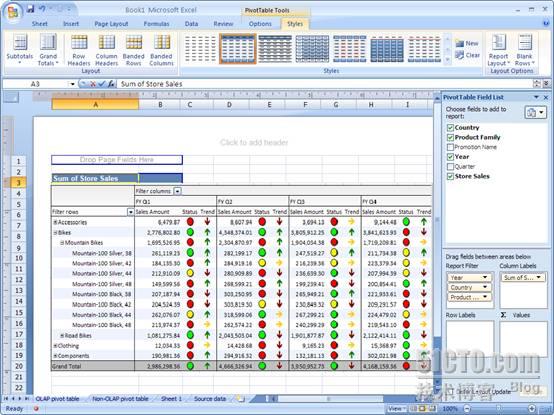This screenshot has width=554, height=415.
Task: Uncheck the Store Sales field checkbox
Action: coord(450,176)
